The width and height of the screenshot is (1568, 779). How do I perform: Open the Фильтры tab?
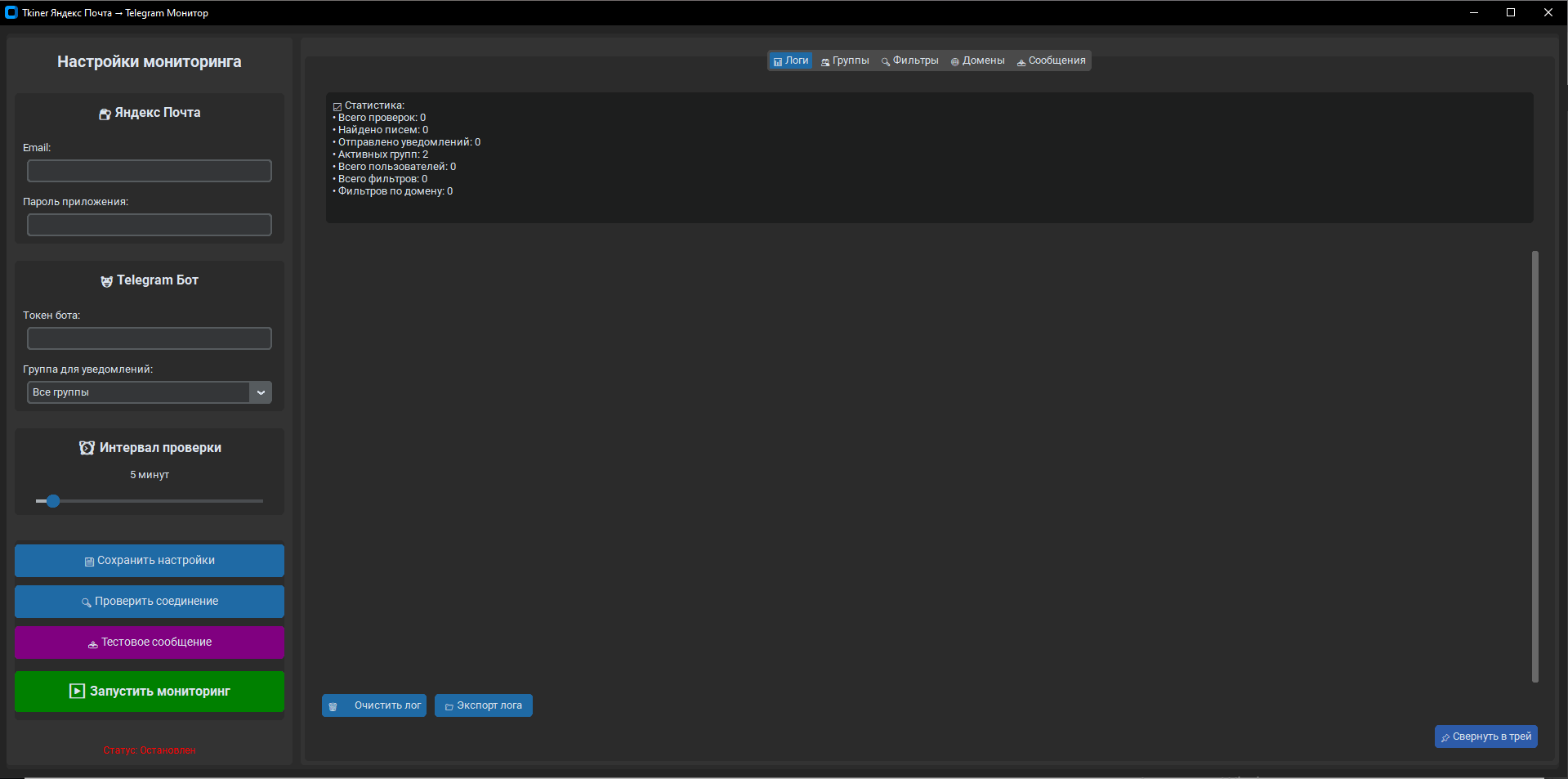click(x=909, y=60)
